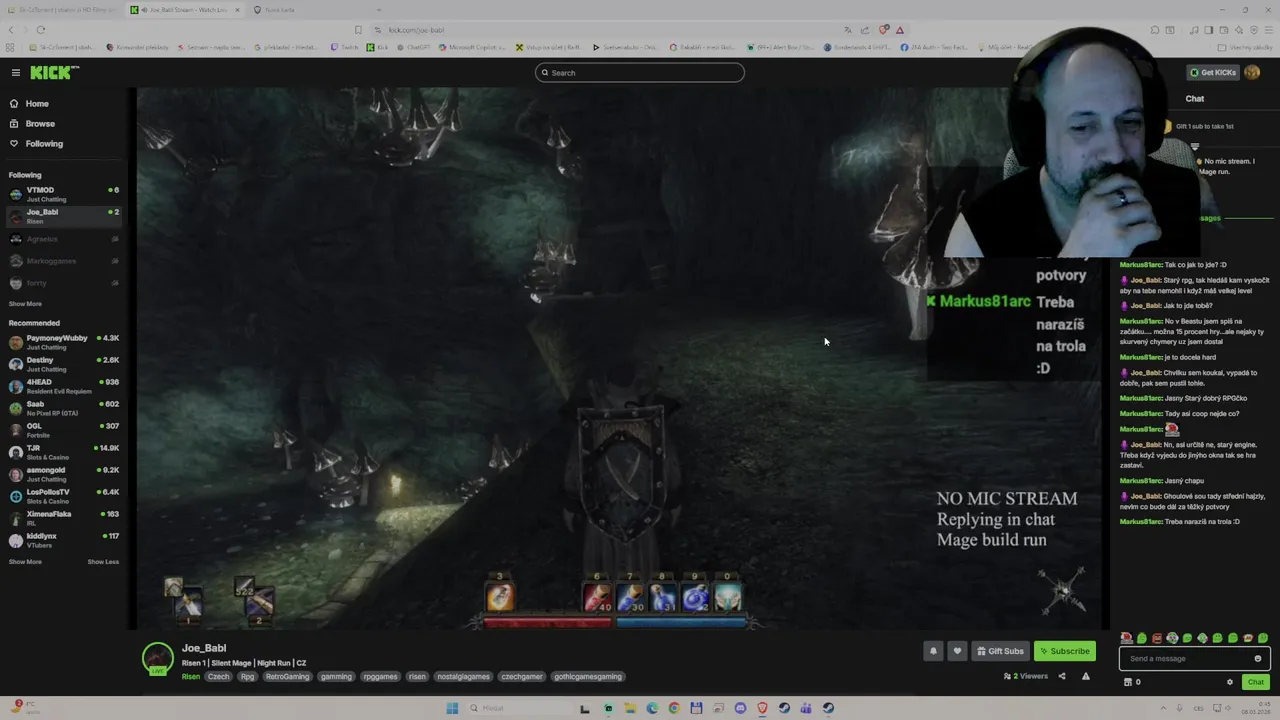Image resolution: width=1280 pixels, height=720 pixels.
Task: Open Windows Start menu
Action: pyautogui.click(x=452, y=708)
